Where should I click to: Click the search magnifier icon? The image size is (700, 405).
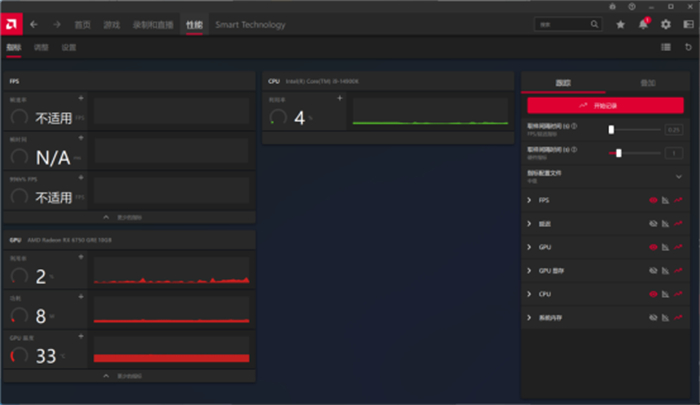(x=594, y=24)
